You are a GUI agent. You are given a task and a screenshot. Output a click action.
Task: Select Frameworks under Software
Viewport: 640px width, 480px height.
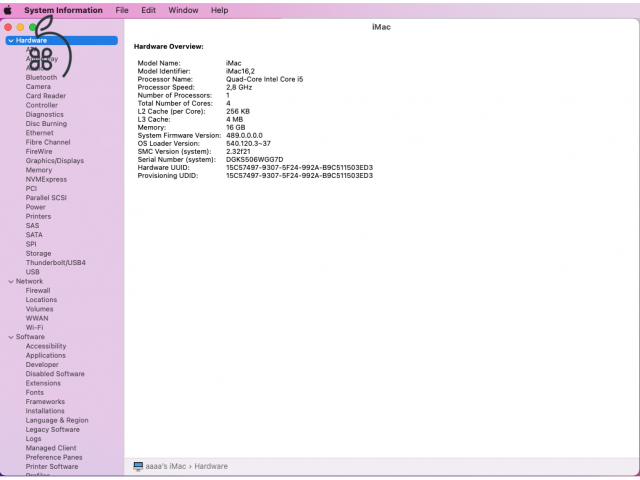[45, 402]
